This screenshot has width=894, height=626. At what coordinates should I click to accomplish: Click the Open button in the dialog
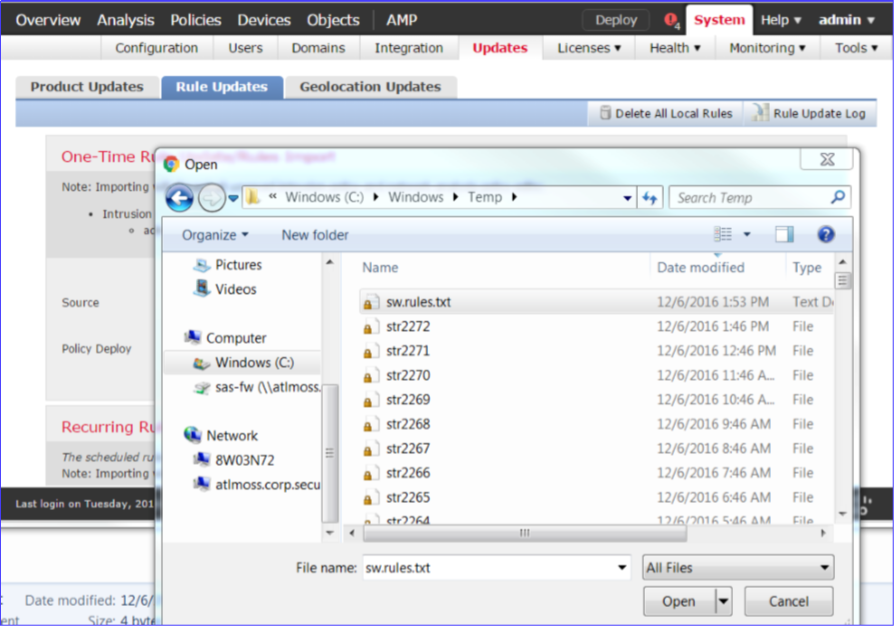679,601
